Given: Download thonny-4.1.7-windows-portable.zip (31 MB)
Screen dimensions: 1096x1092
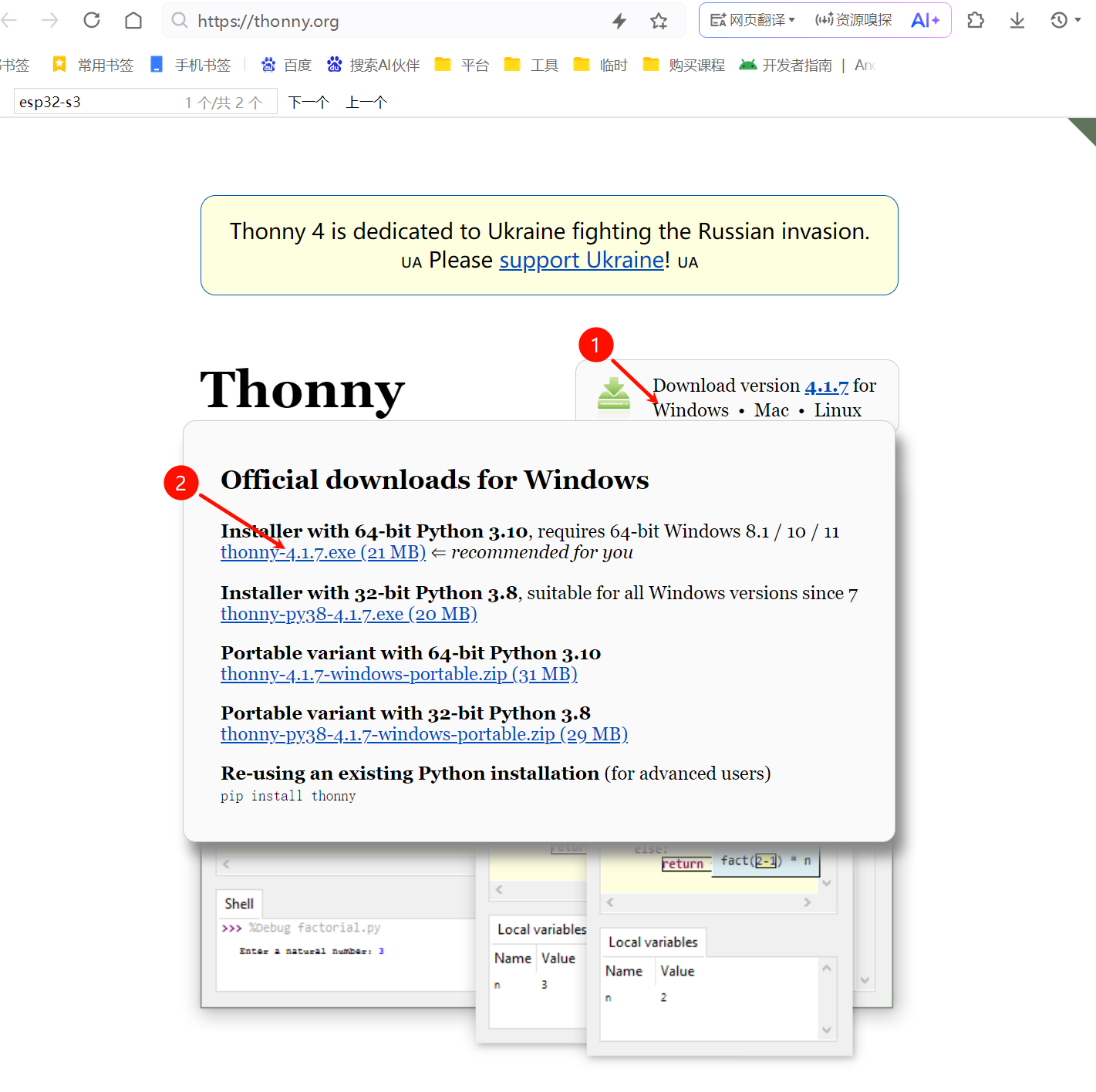Looking at the screenshot, I should tap(399, 674).
